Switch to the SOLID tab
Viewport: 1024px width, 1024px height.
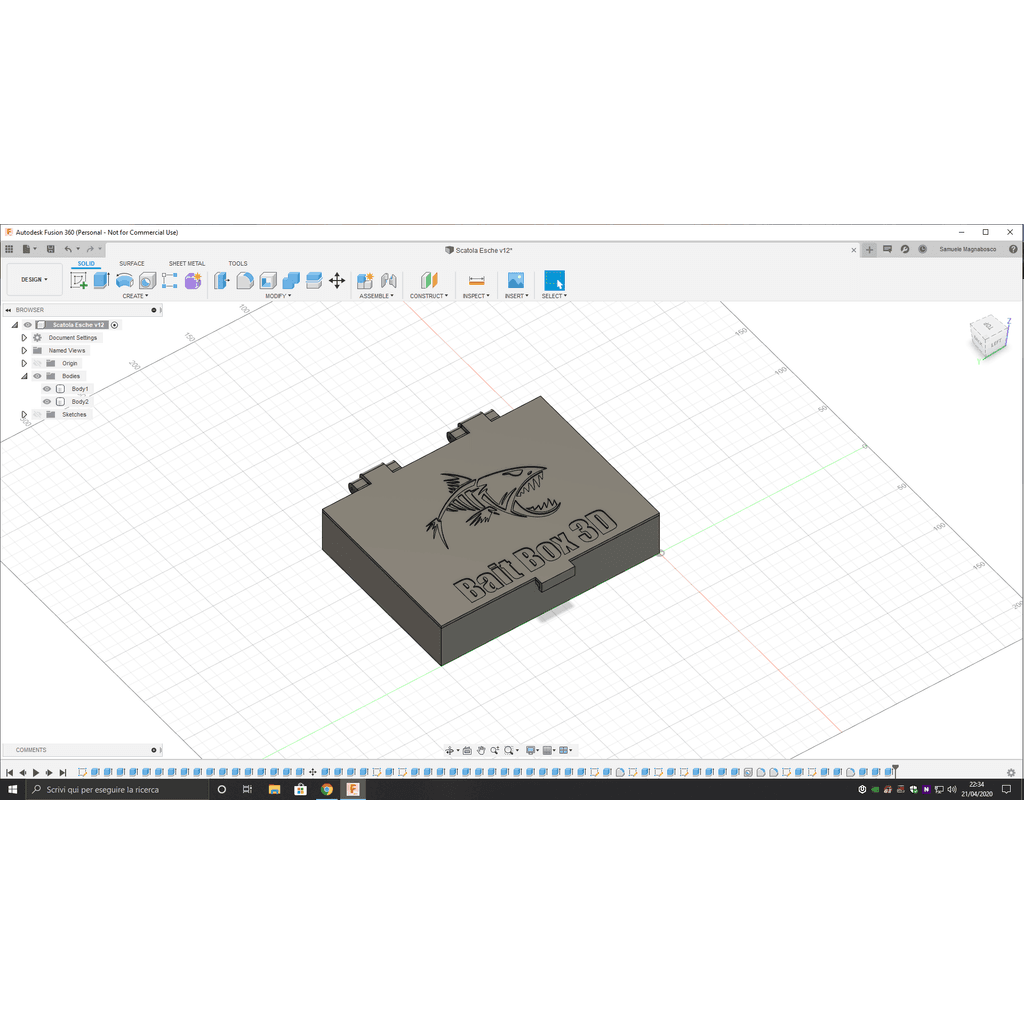tap(86, 264)
